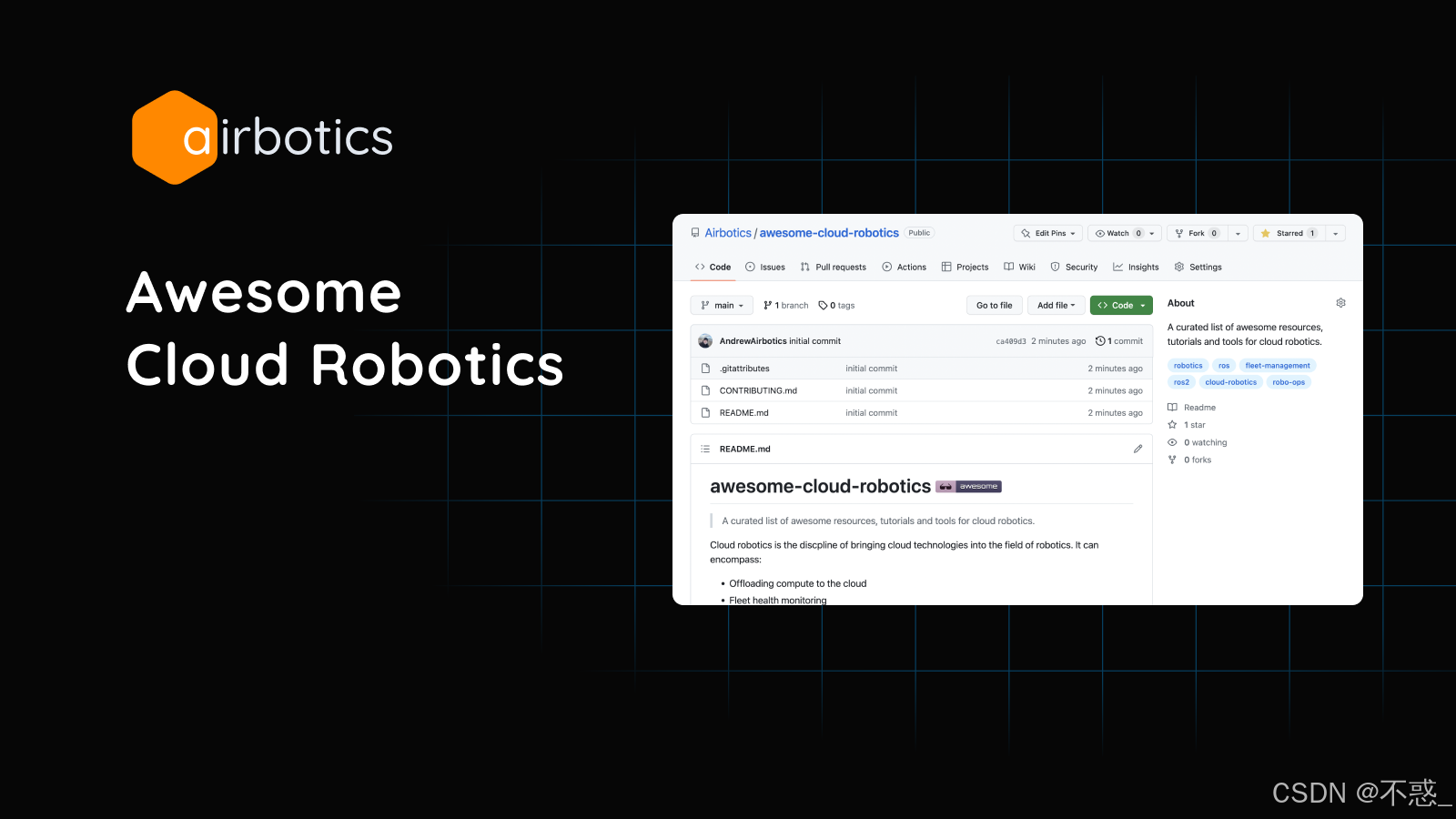The width and height of the screenshot is (1456, 819).
Task: Click the .gitattributes file icon
Action: [705, 369]
